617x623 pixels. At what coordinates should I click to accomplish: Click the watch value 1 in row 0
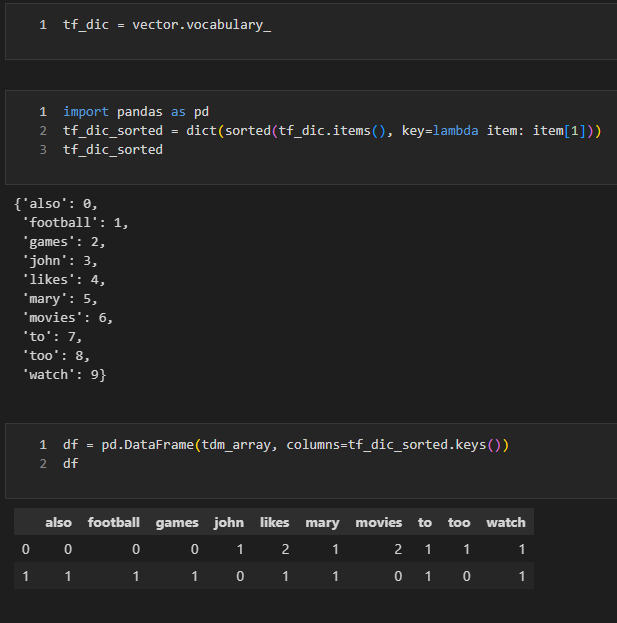click(522, 549)
